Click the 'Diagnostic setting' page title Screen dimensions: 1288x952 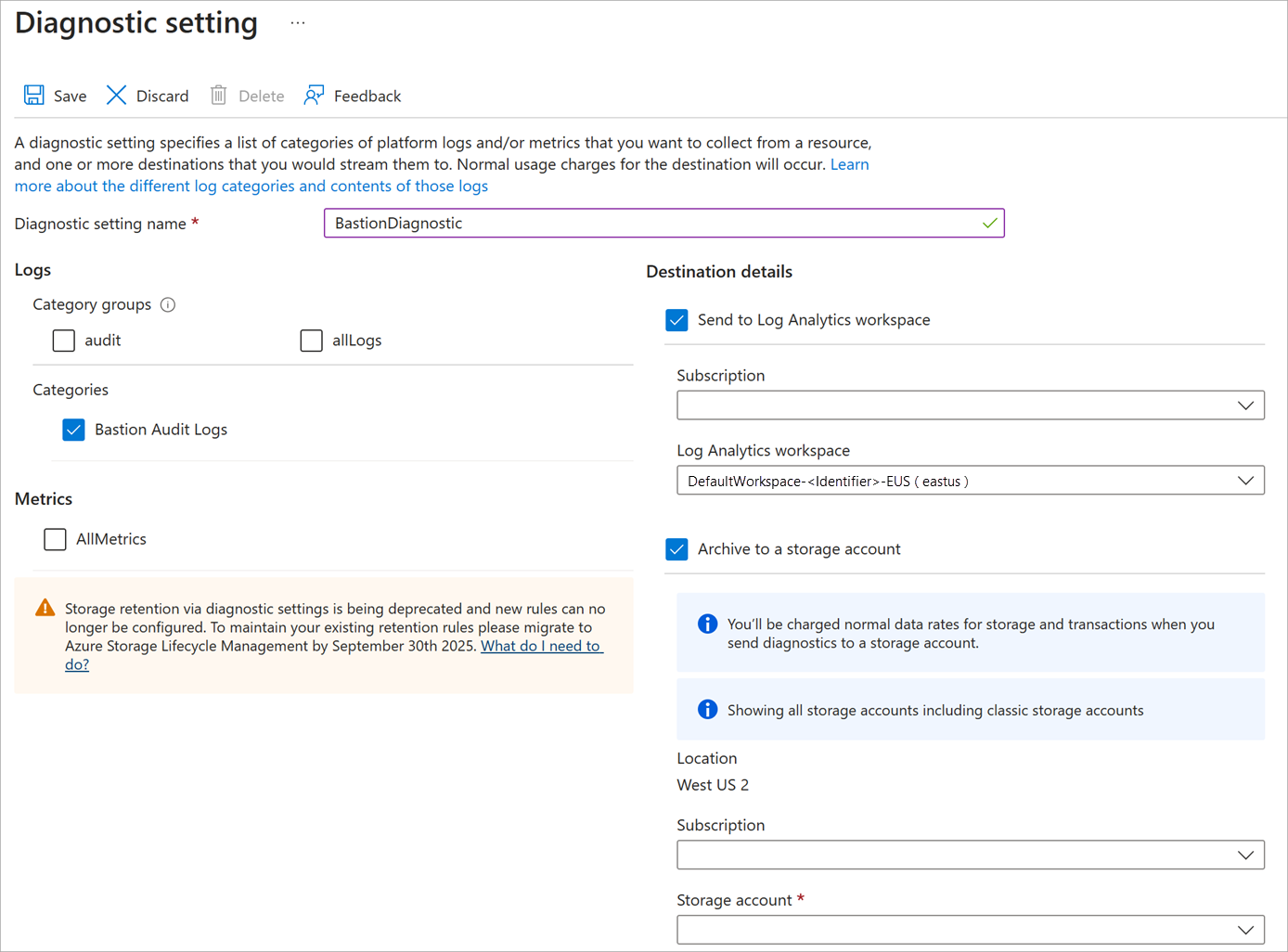pyautogui.click(x=136, y=22)
